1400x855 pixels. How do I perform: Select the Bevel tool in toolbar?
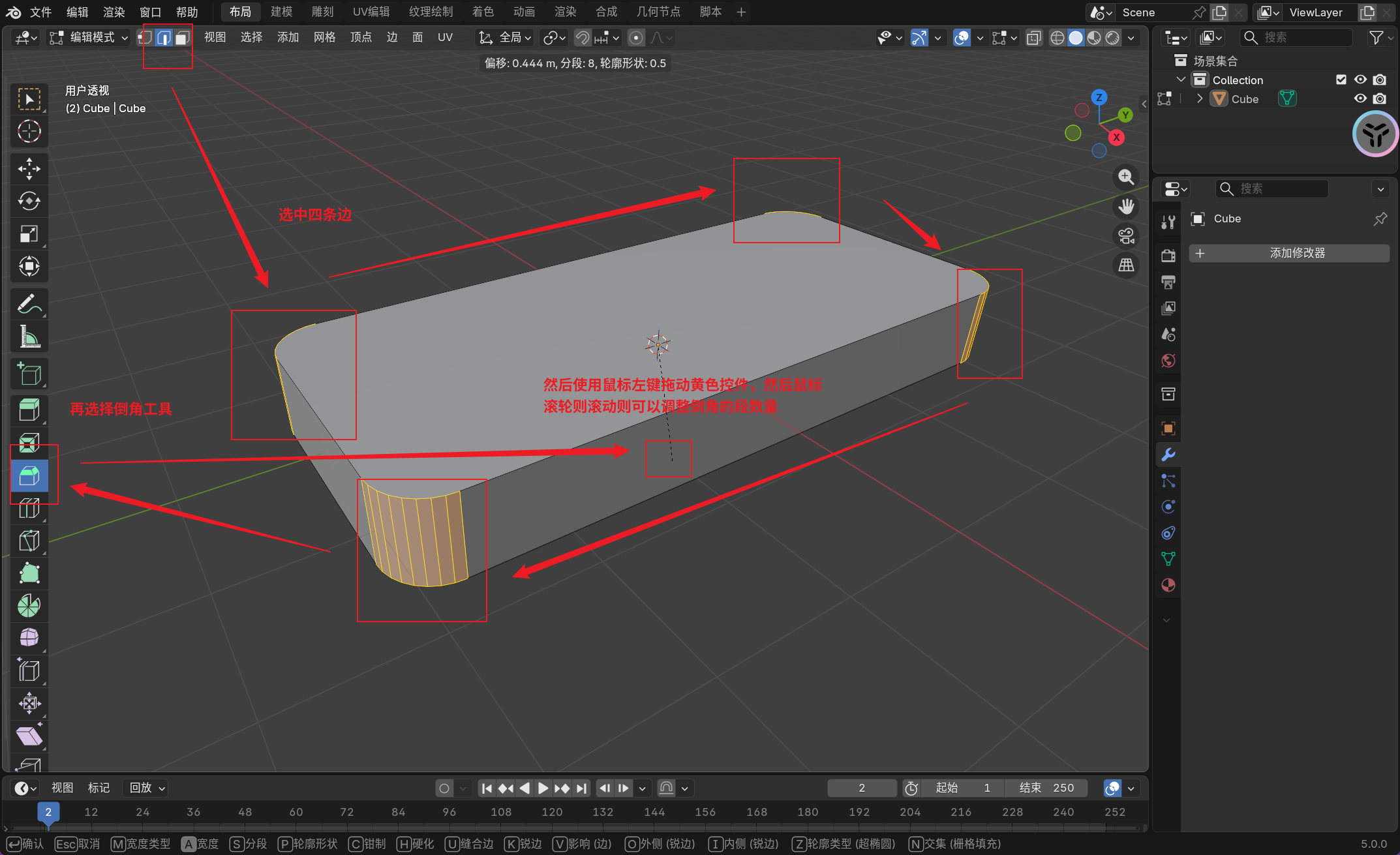click(x=29, y=476)
